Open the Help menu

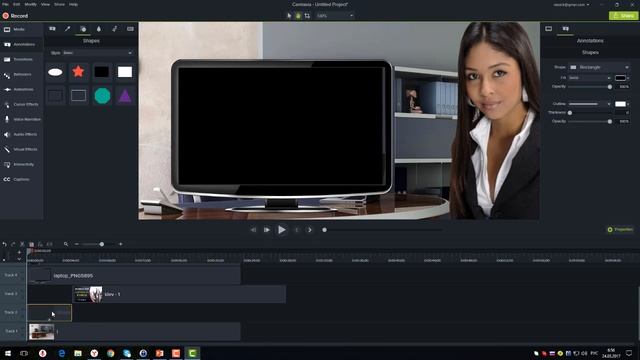(x=73, y=4)
